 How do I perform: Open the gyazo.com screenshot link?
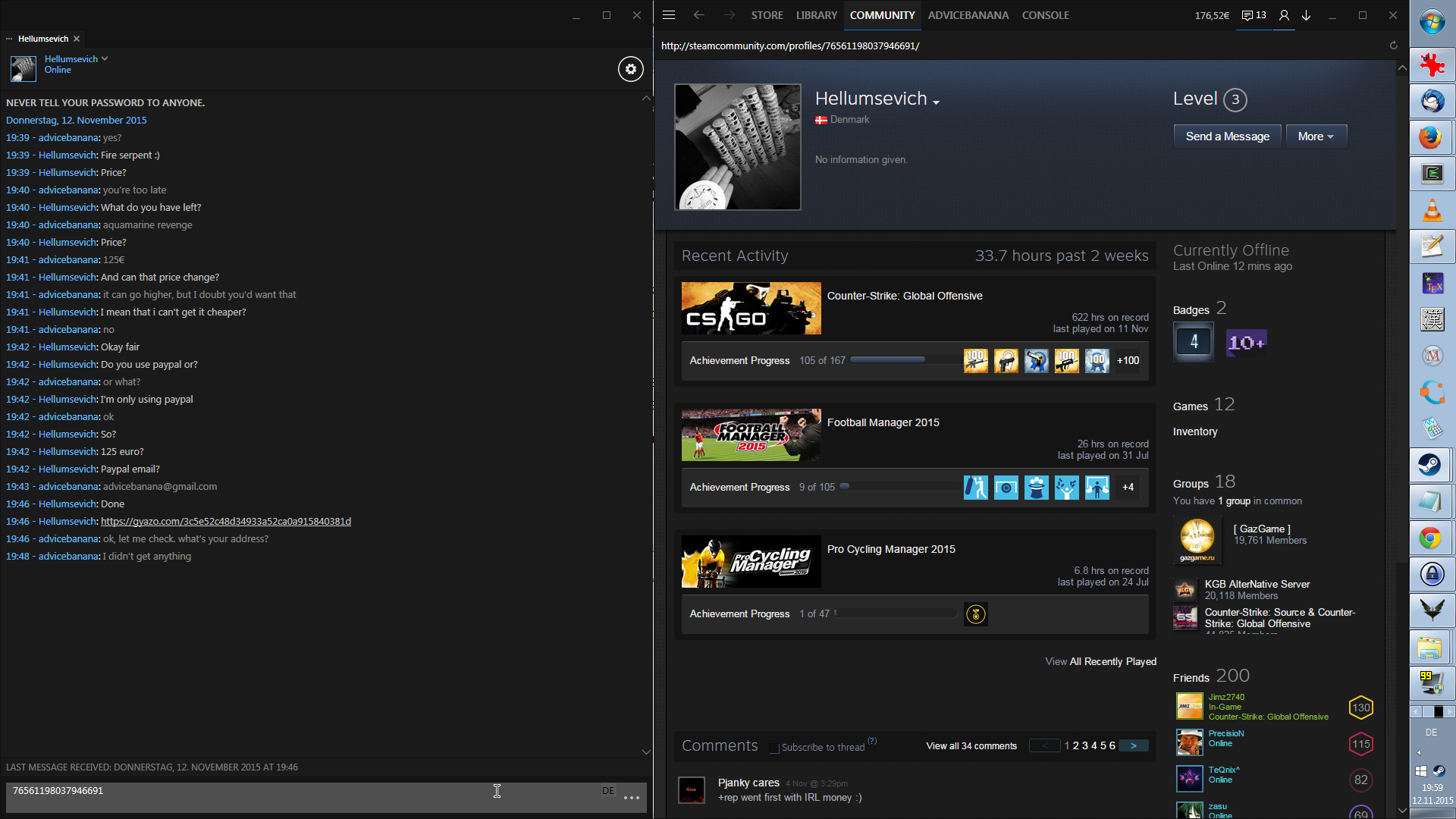coord(225,521)
